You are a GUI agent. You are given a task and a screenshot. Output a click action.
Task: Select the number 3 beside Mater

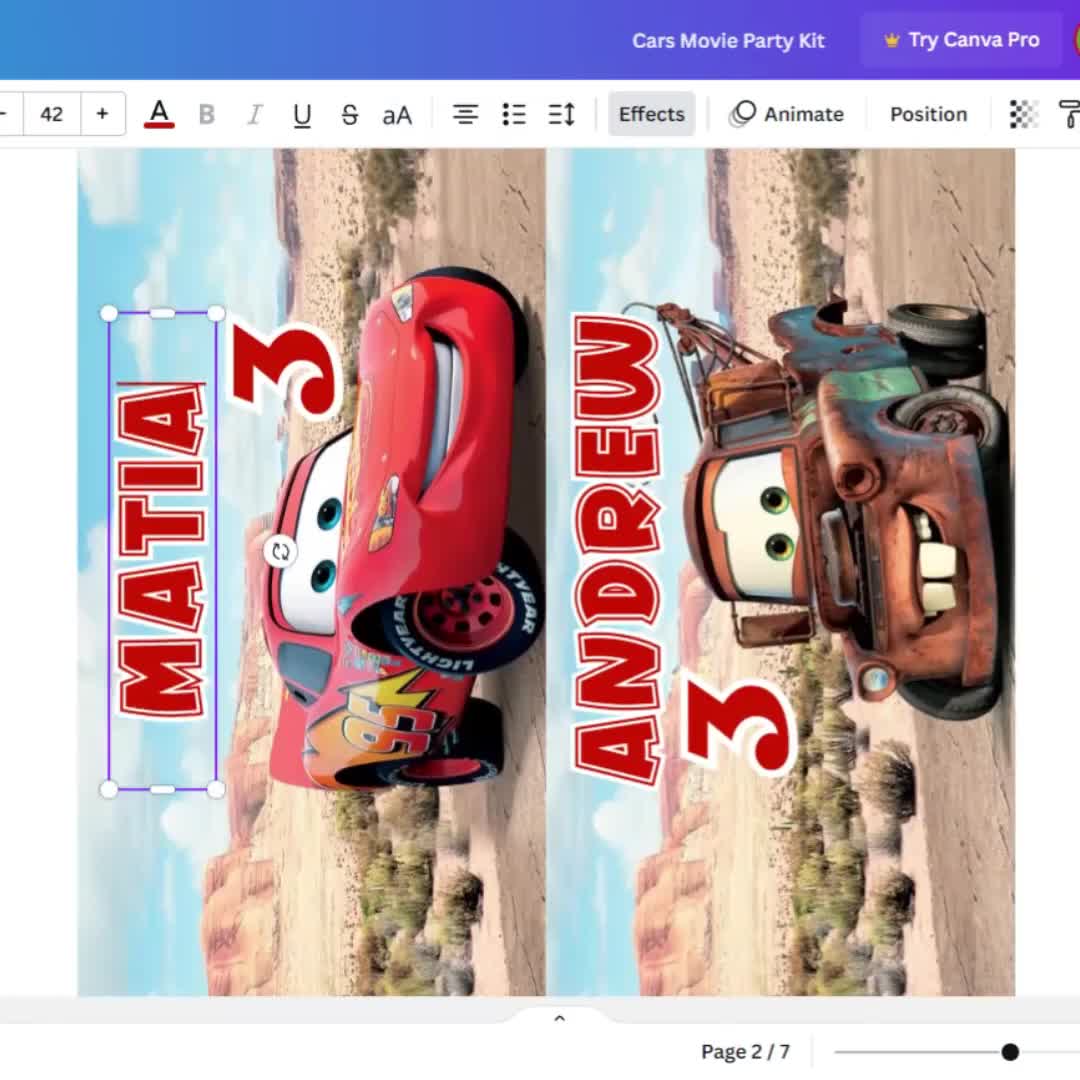[x=740, y=729]
